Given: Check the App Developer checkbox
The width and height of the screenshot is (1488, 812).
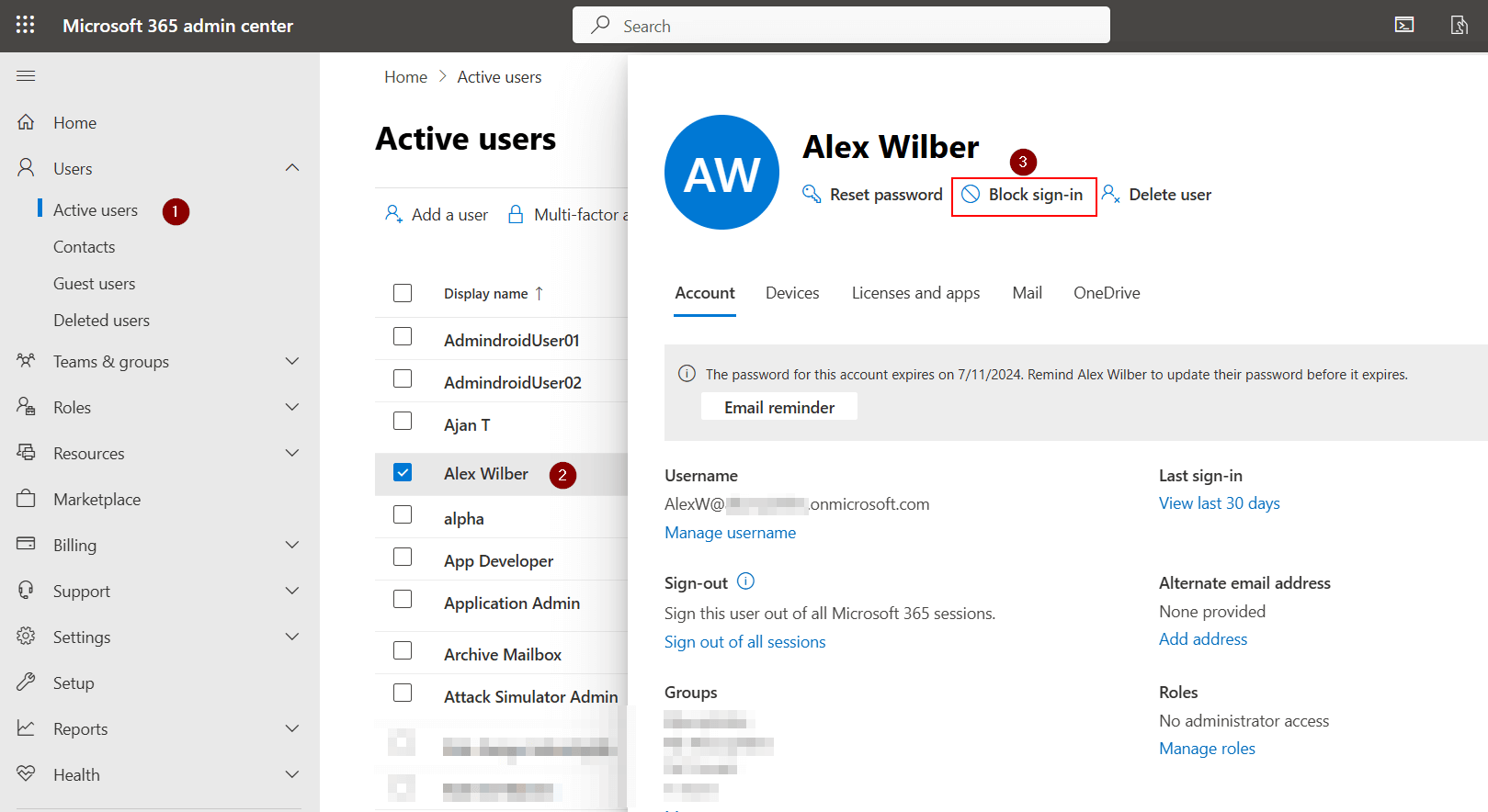Looking at the screenshot, I should [403, 557].
